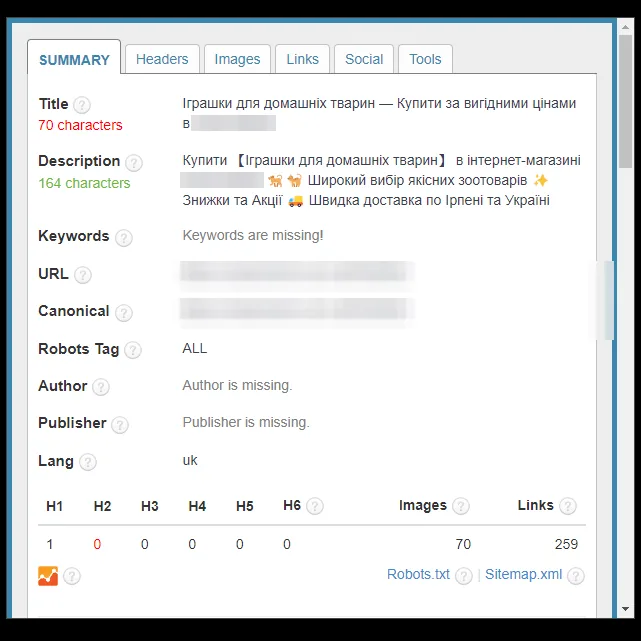The image size is (641, 641).
Task: Show help for Images count column
Action: (x=461, y=506)
